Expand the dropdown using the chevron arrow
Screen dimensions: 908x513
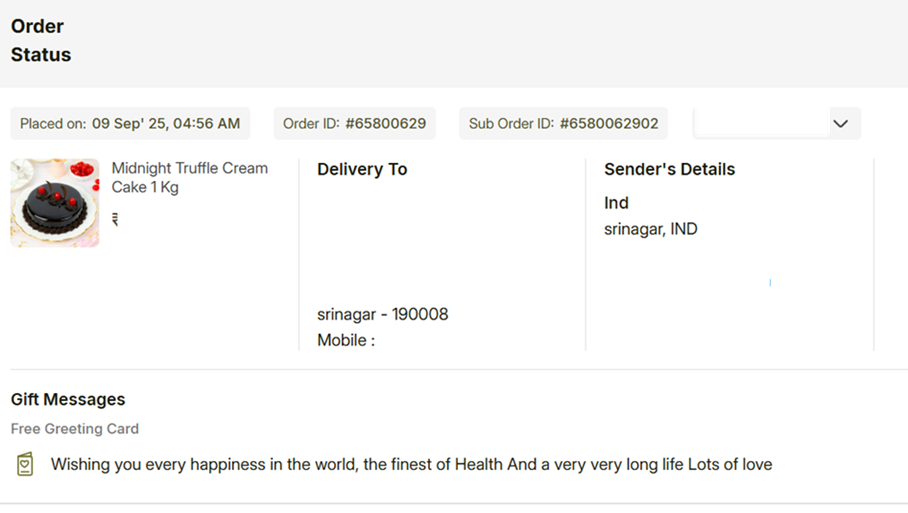tap(840, 124)
